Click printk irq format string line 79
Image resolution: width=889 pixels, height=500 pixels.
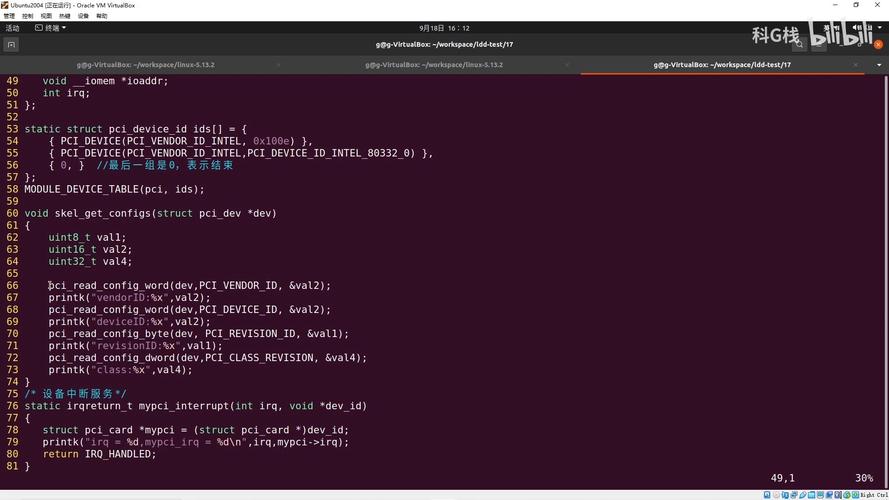196,442
